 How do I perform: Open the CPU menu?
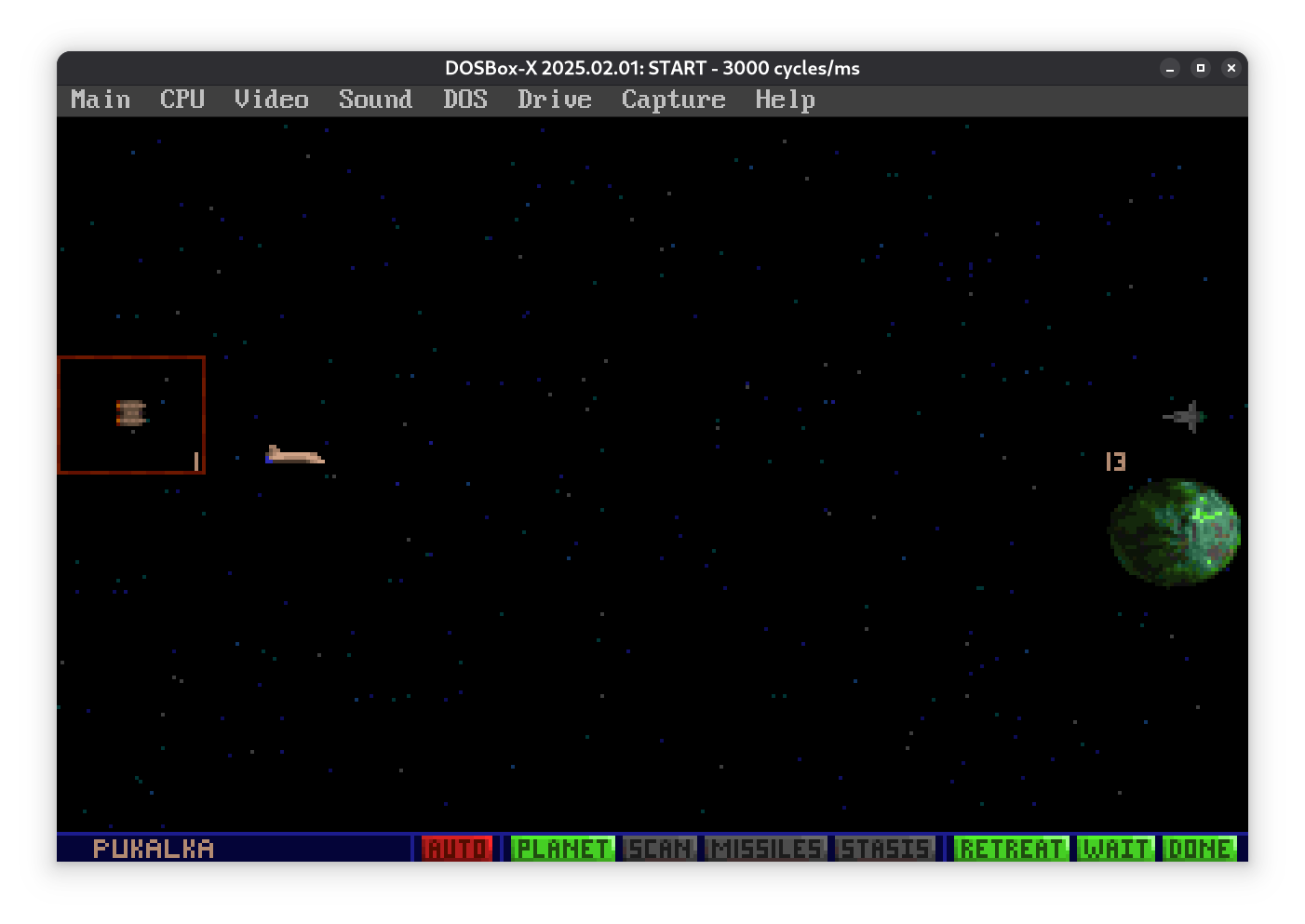182,100
